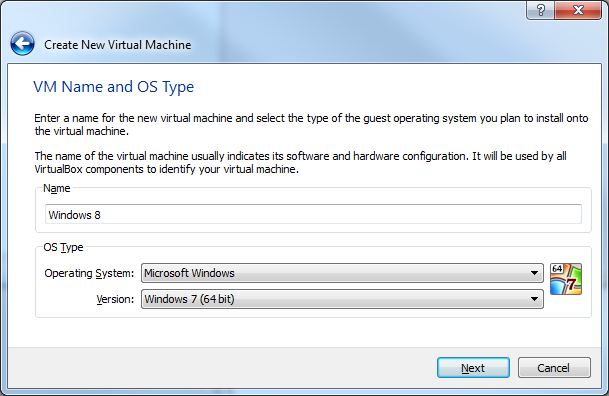
Task: Click the Cancel button
Action: [x=554, y=368]
